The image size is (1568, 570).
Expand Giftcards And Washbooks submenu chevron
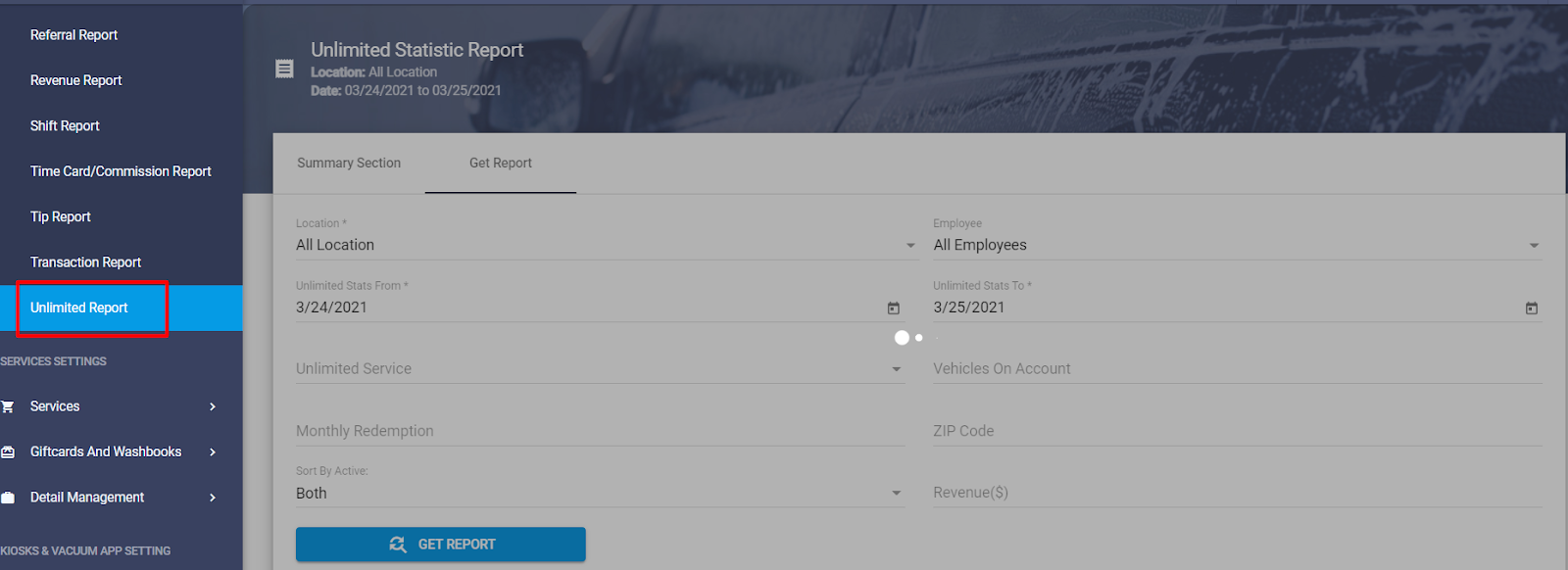(213, 452)
